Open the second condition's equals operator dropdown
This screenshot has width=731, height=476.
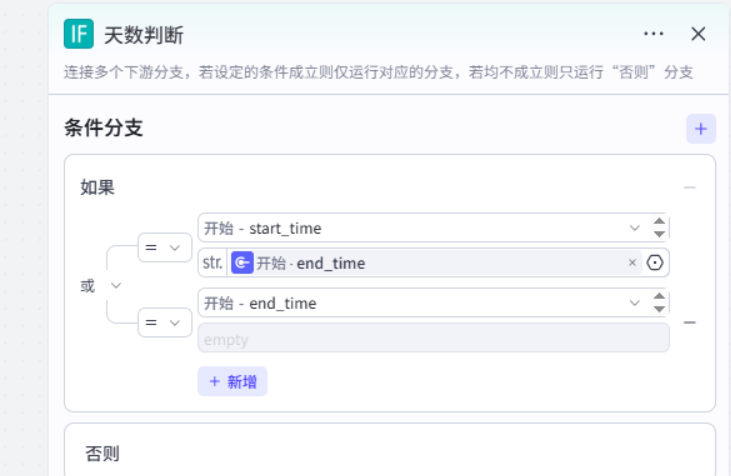click(165, 322)
